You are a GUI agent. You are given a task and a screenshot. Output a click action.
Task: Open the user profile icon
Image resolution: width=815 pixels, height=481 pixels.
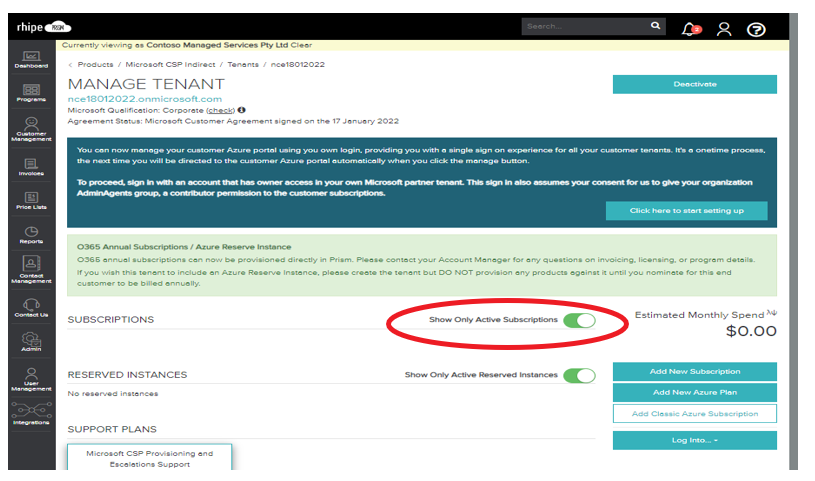click(x=724, y=29)
